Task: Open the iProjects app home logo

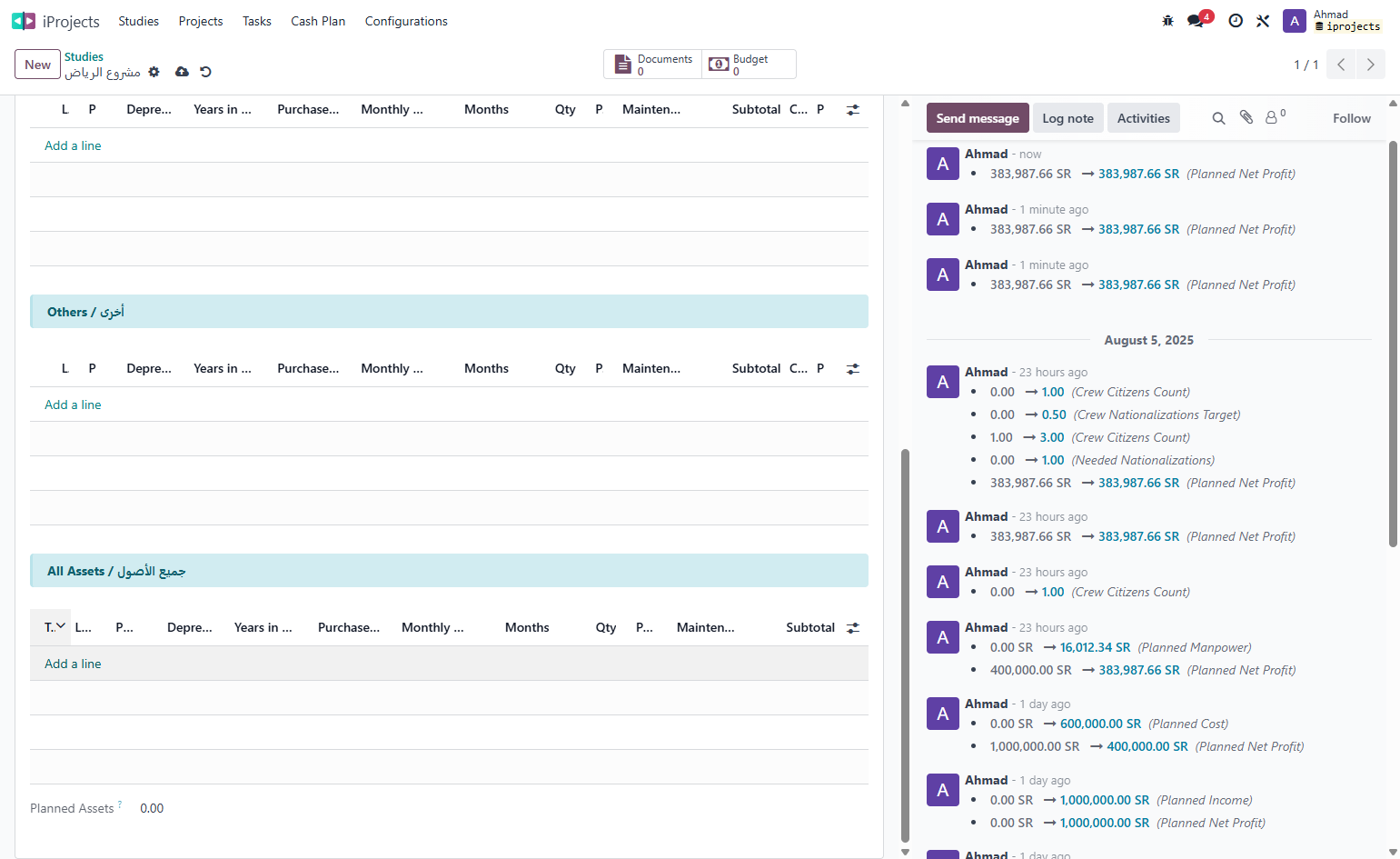Action: pos(24,21)
